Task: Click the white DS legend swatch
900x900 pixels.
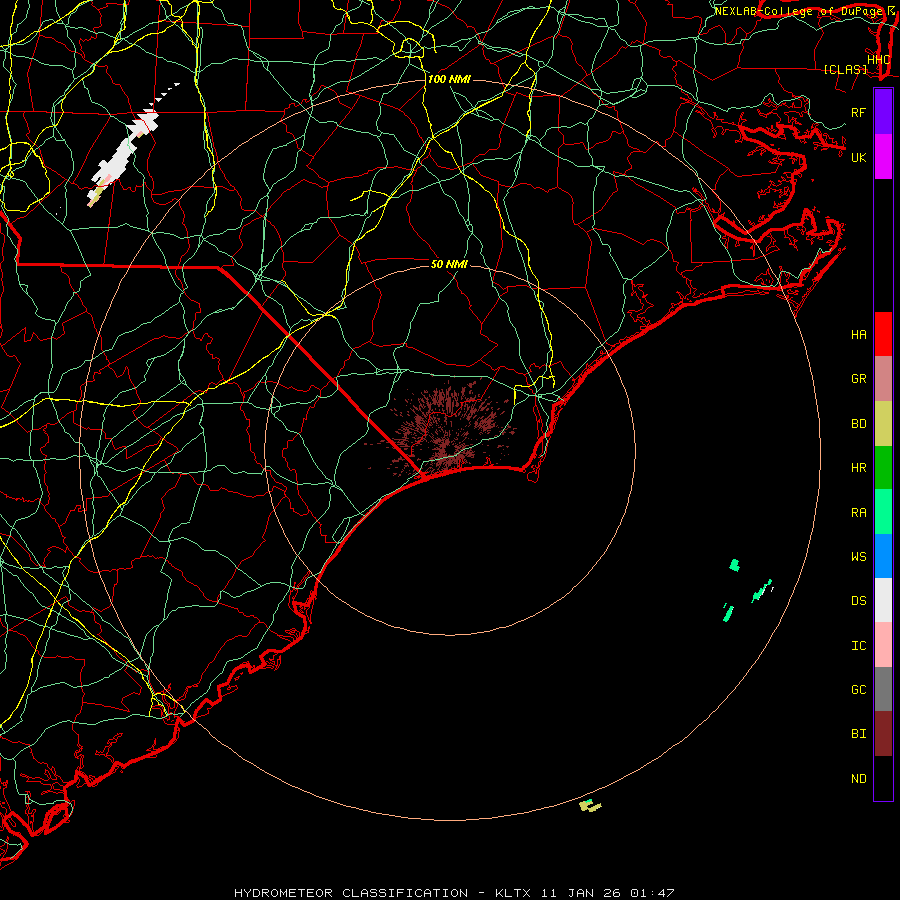Action: coord(883,600)
